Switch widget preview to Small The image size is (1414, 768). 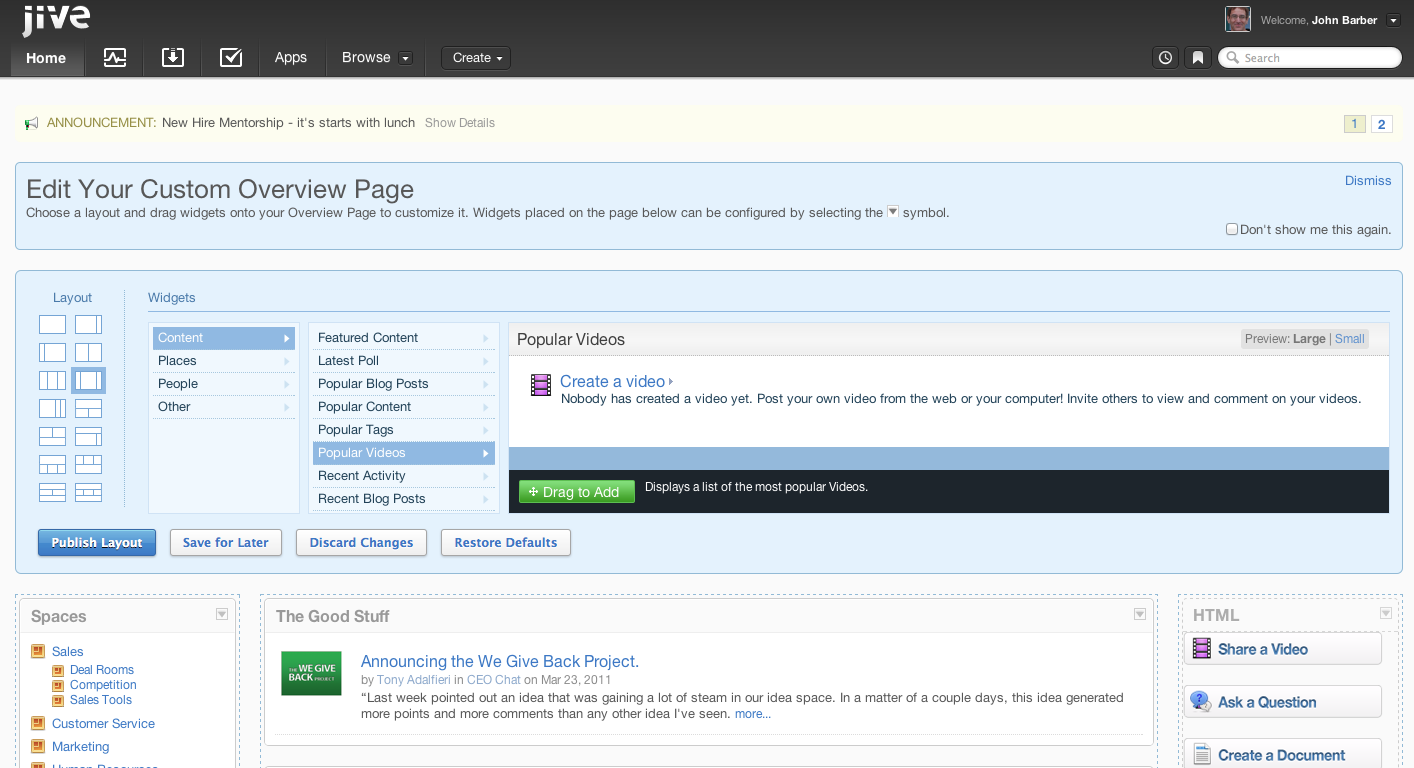1349,339
